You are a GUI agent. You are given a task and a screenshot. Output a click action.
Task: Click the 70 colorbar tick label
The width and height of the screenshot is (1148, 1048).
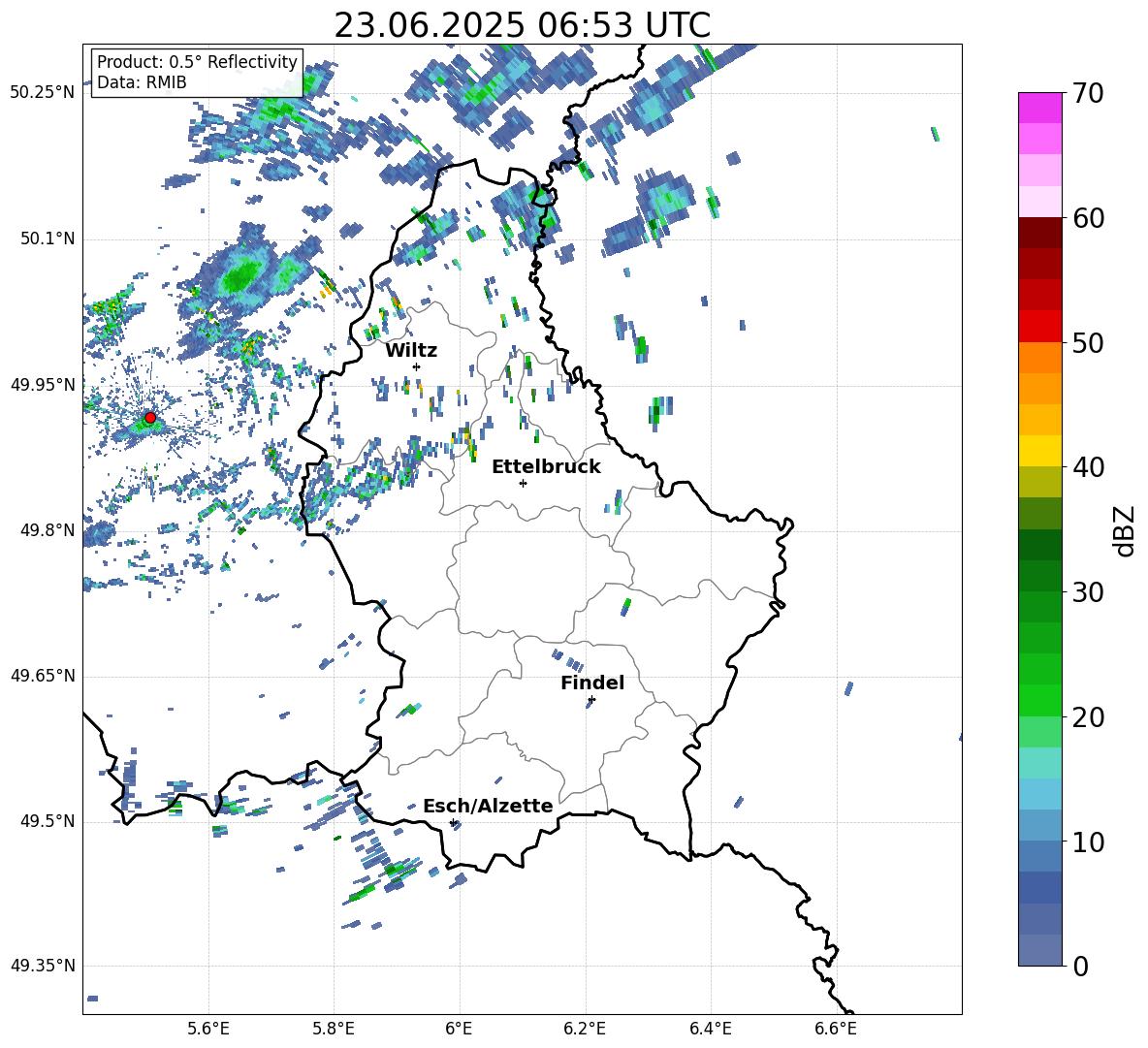point(1089,93)
